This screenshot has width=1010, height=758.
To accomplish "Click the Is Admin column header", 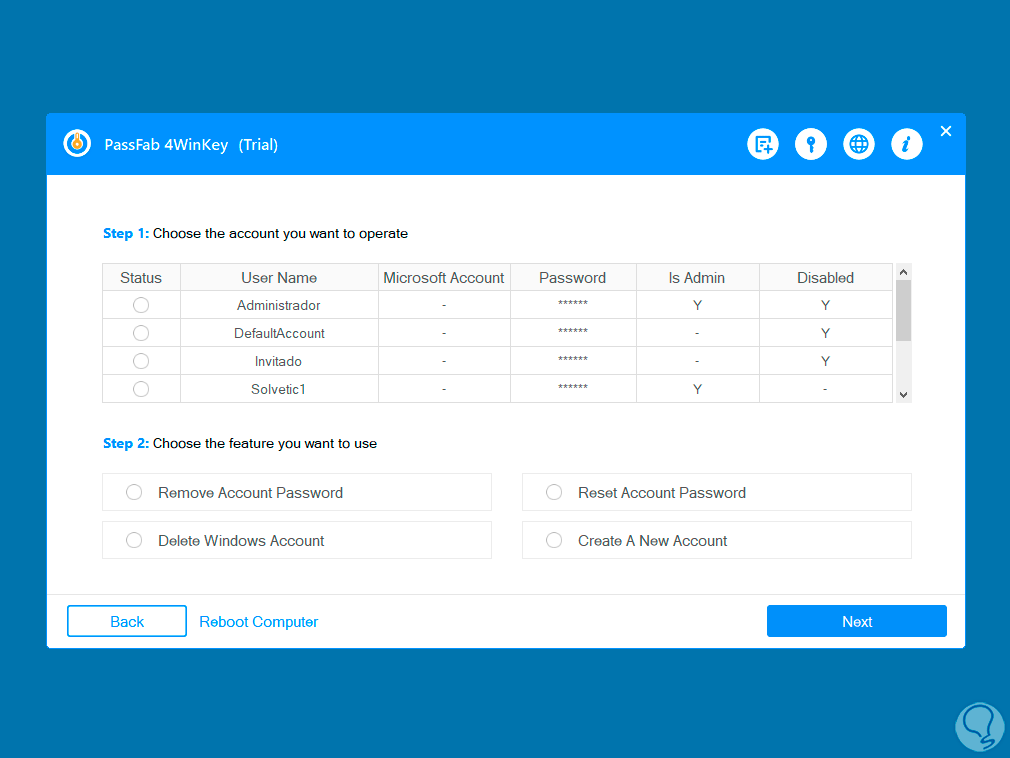I will point(697,278).
